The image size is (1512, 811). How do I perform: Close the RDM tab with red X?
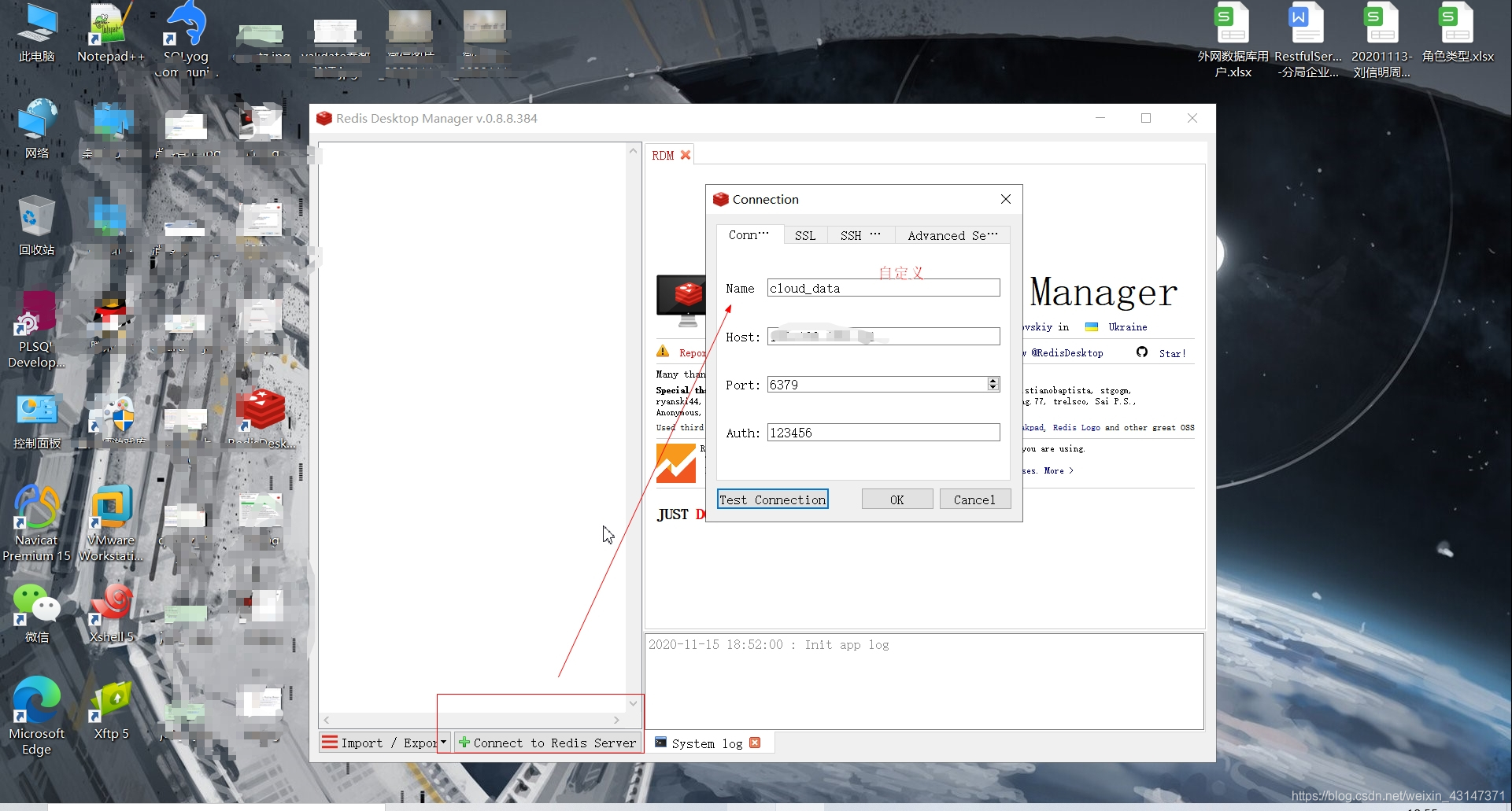686,155
